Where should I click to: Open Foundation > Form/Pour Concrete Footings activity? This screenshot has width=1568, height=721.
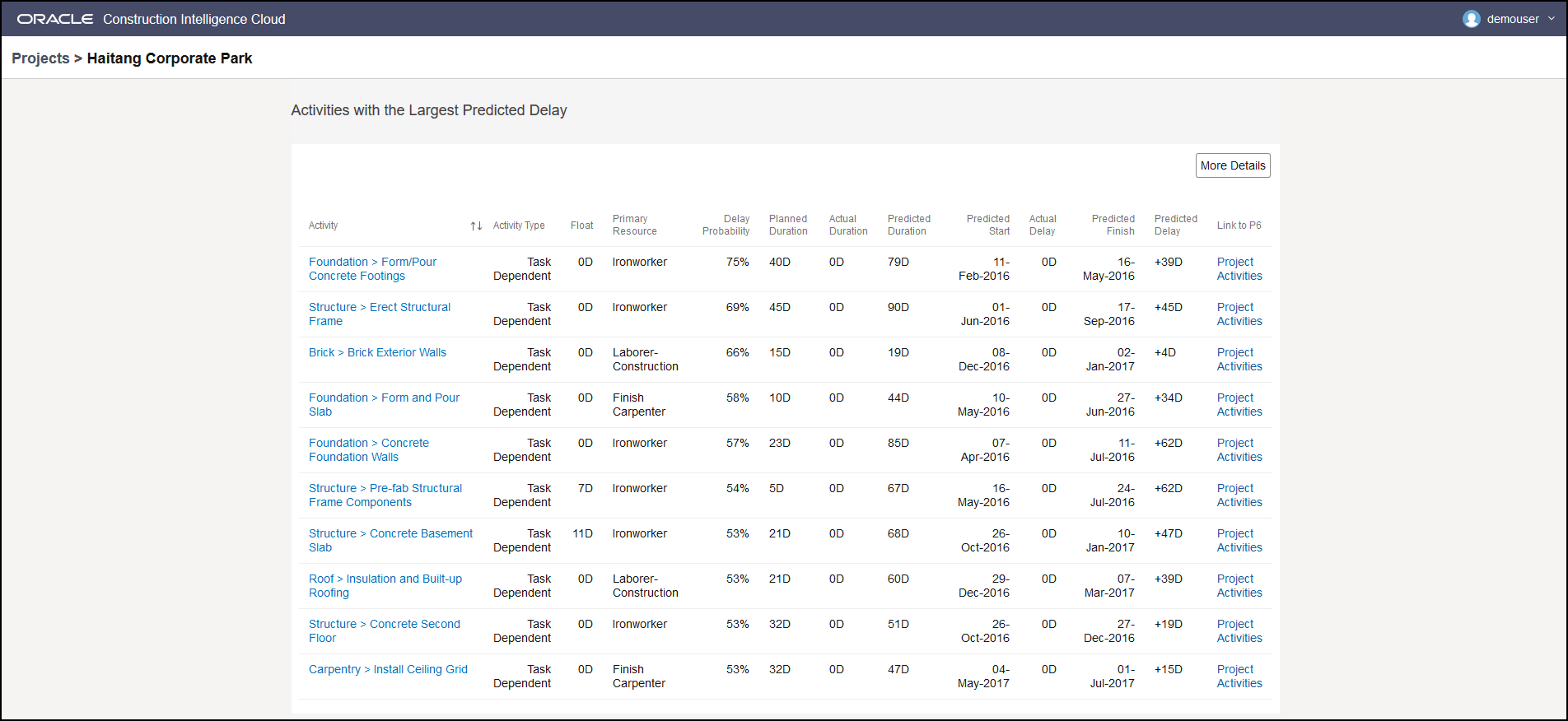pos(372,269)
